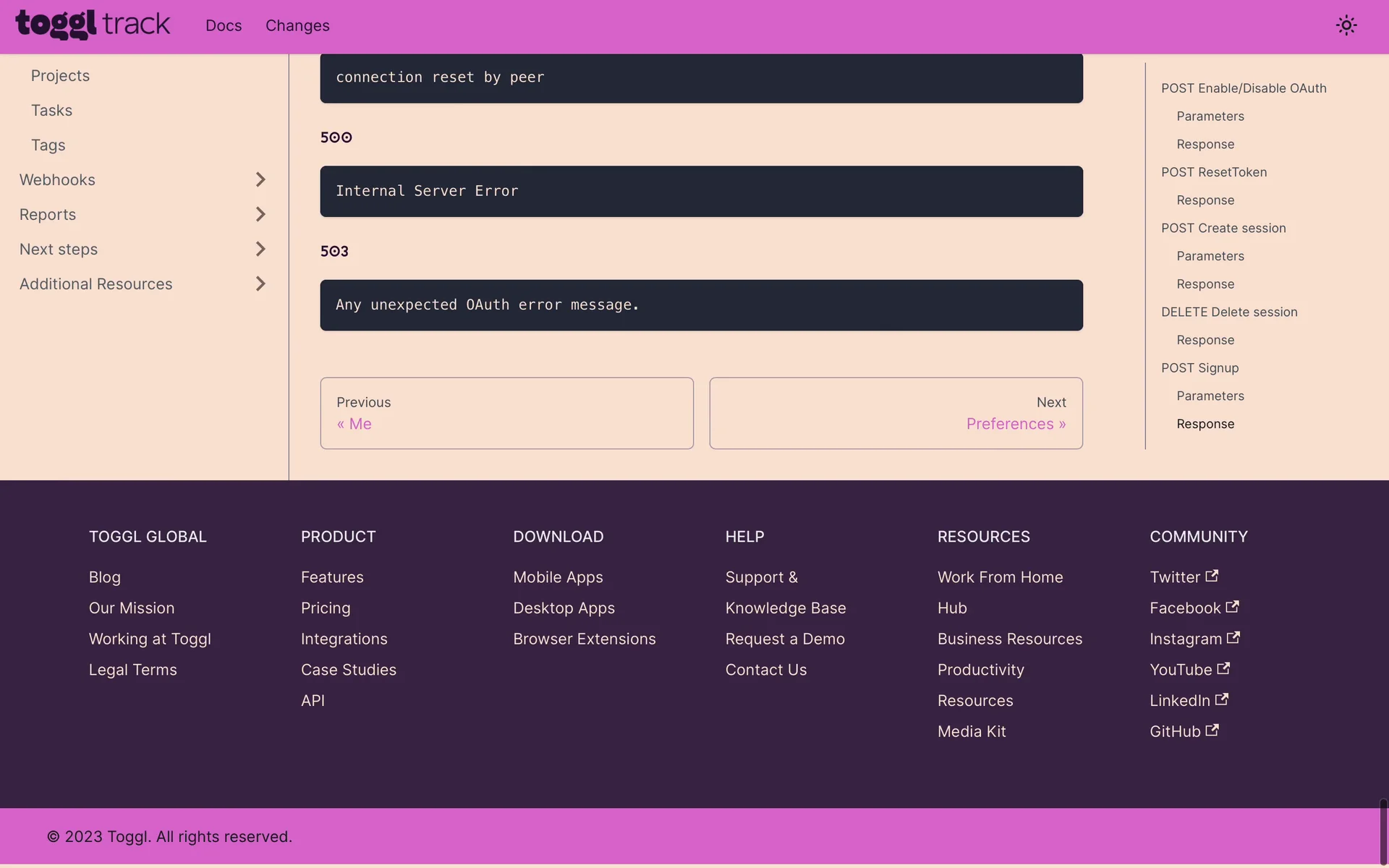
Task: Click the page vertical scrollbar thumb
Action: pyautogui.click(x=1383, y=832)
